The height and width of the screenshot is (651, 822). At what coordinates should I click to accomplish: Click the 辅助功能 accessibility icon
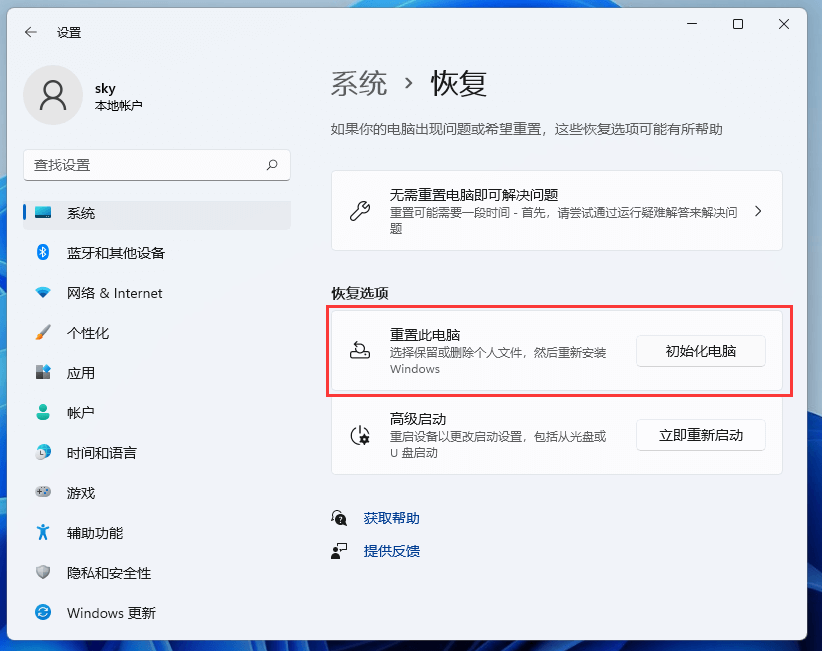pyautogui.click(x=42, y=533)
